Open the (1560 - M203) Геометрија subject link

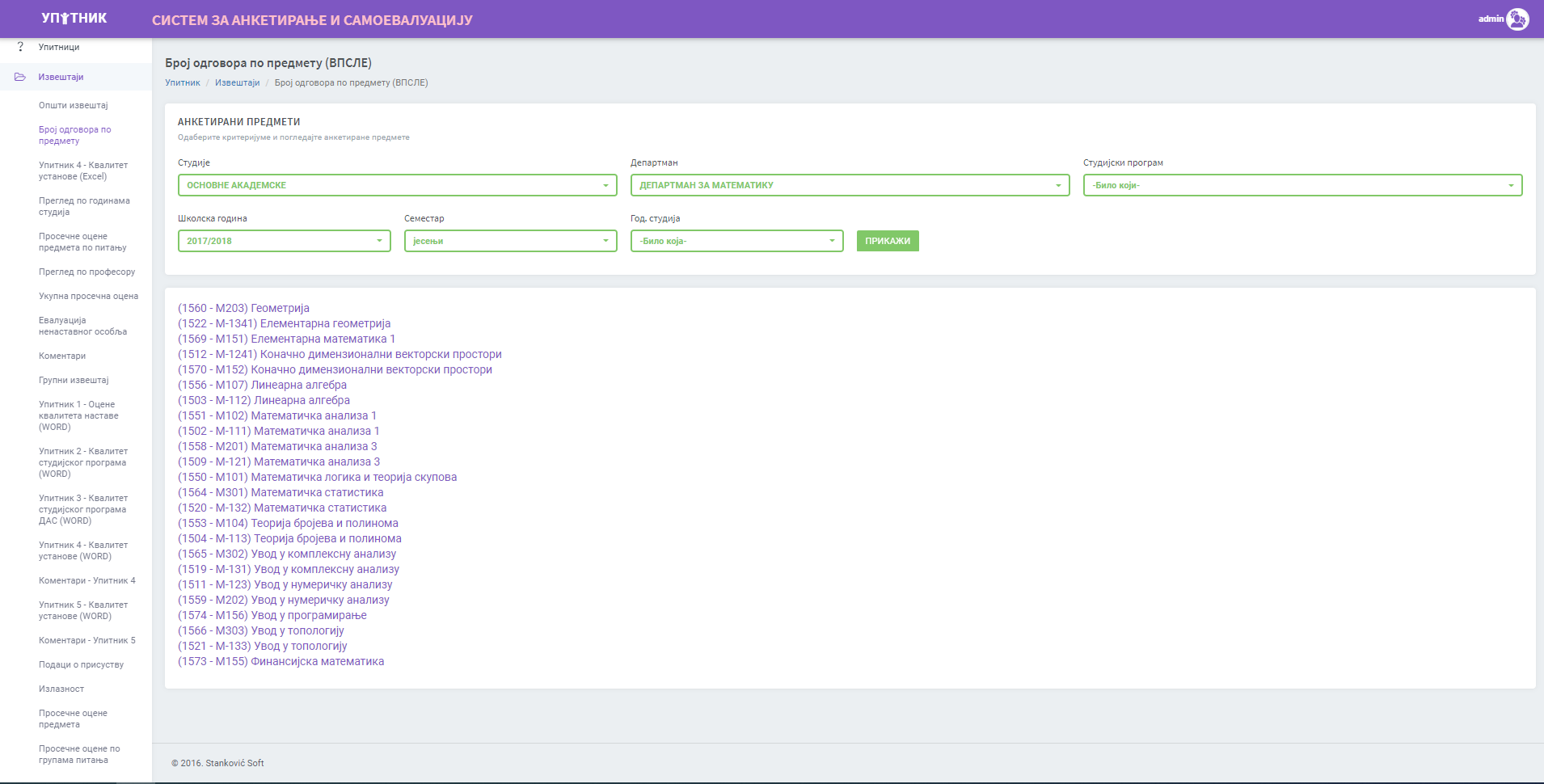point(243,308)
